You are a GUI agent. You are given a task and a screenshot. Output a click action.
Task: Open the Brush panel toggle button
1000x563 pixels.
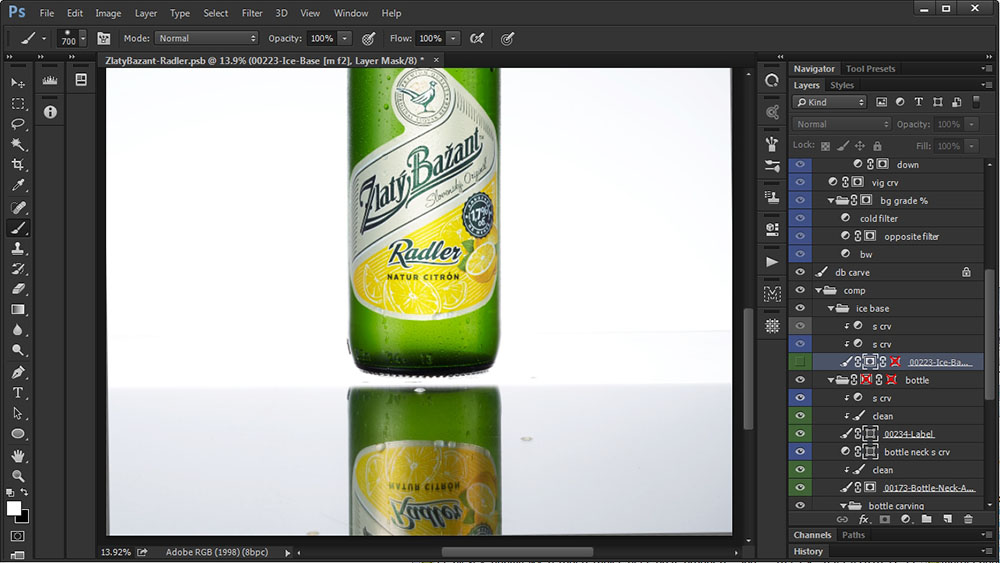[x=103, y=38]
